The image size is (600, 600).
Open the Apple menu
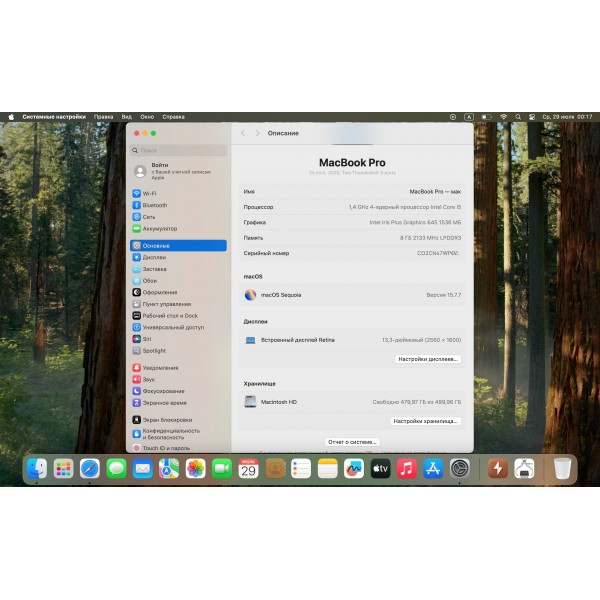11,117
